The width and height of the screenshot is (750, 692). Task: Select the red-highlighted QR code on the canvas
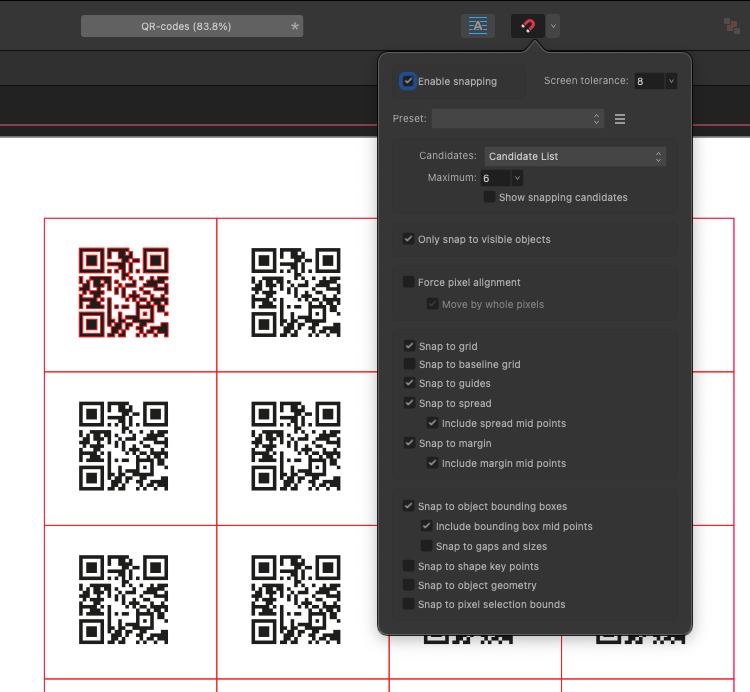pos(123,292)
